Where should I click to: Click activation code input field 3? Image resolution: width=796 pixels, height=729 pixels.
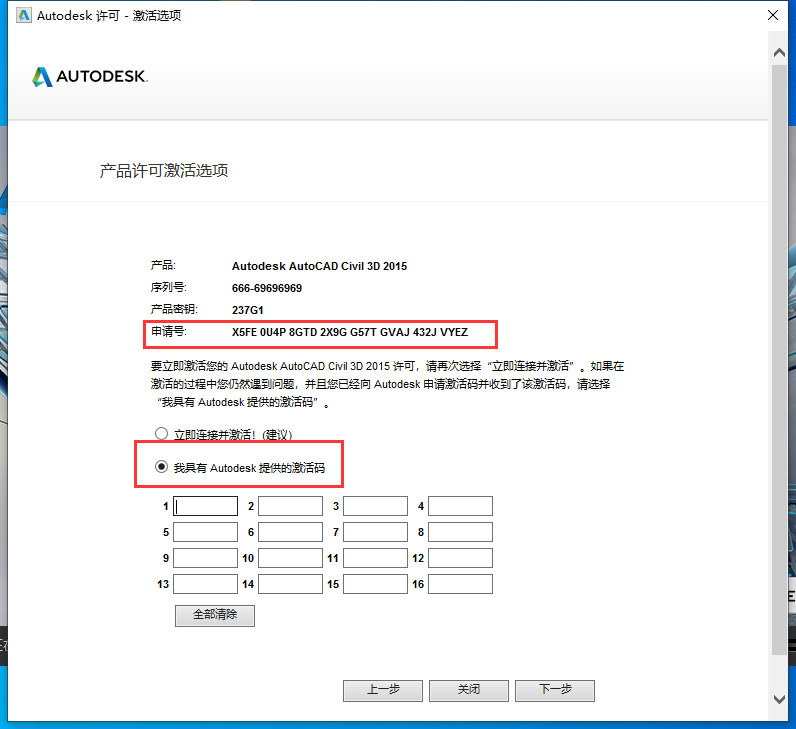pos(375,506)
